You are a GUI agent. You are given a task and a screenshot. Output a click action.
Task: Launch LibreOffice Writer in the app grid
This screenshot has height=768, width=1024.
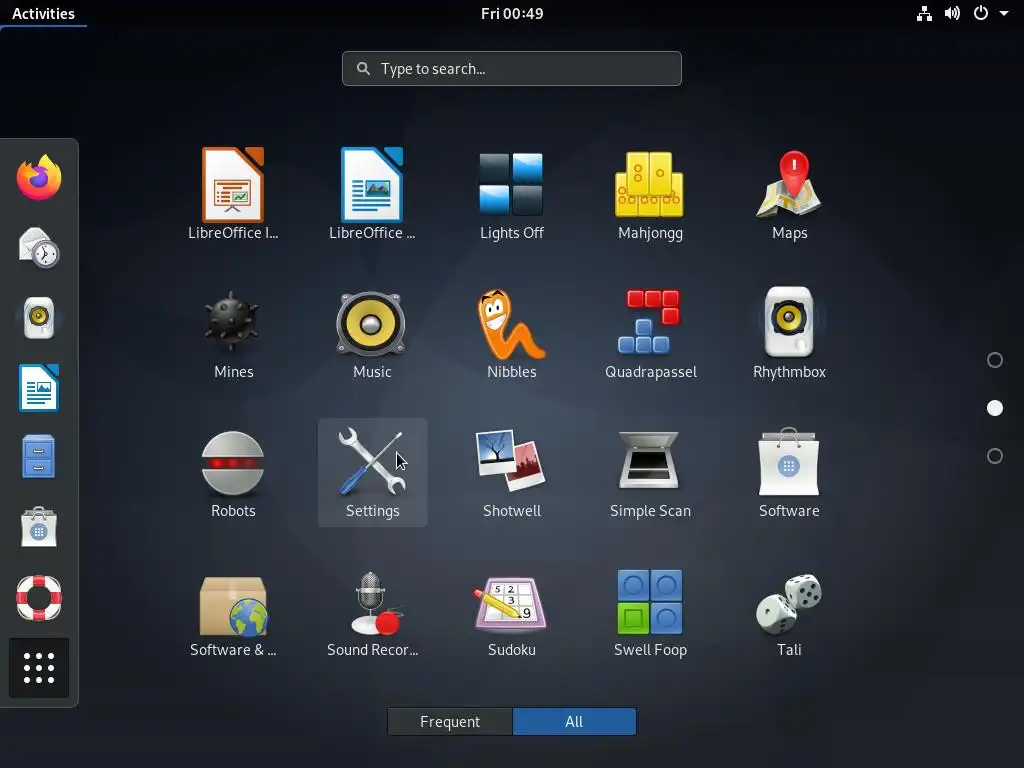click(x=372, y=194)
